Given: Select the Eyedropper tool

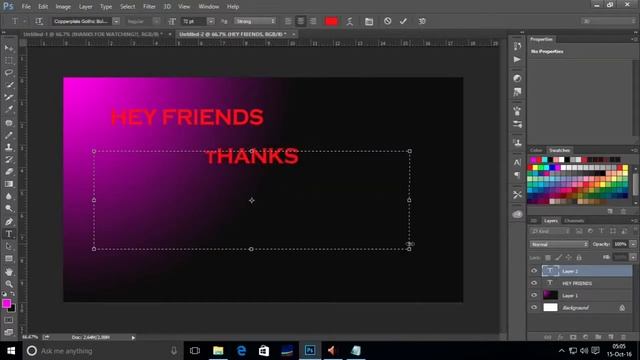Looking at the screenshot, I should (x=9, y=109).
